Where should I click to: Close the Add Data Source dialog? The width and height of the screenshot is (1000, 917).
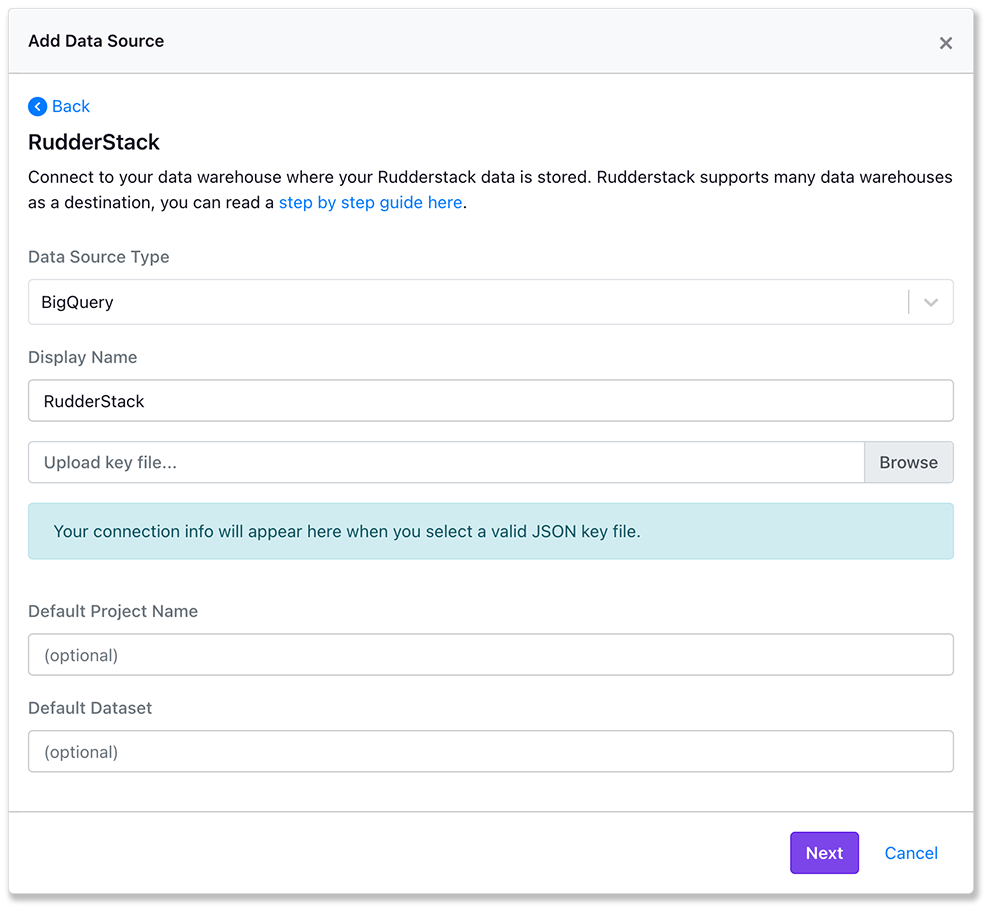point(946,43)
